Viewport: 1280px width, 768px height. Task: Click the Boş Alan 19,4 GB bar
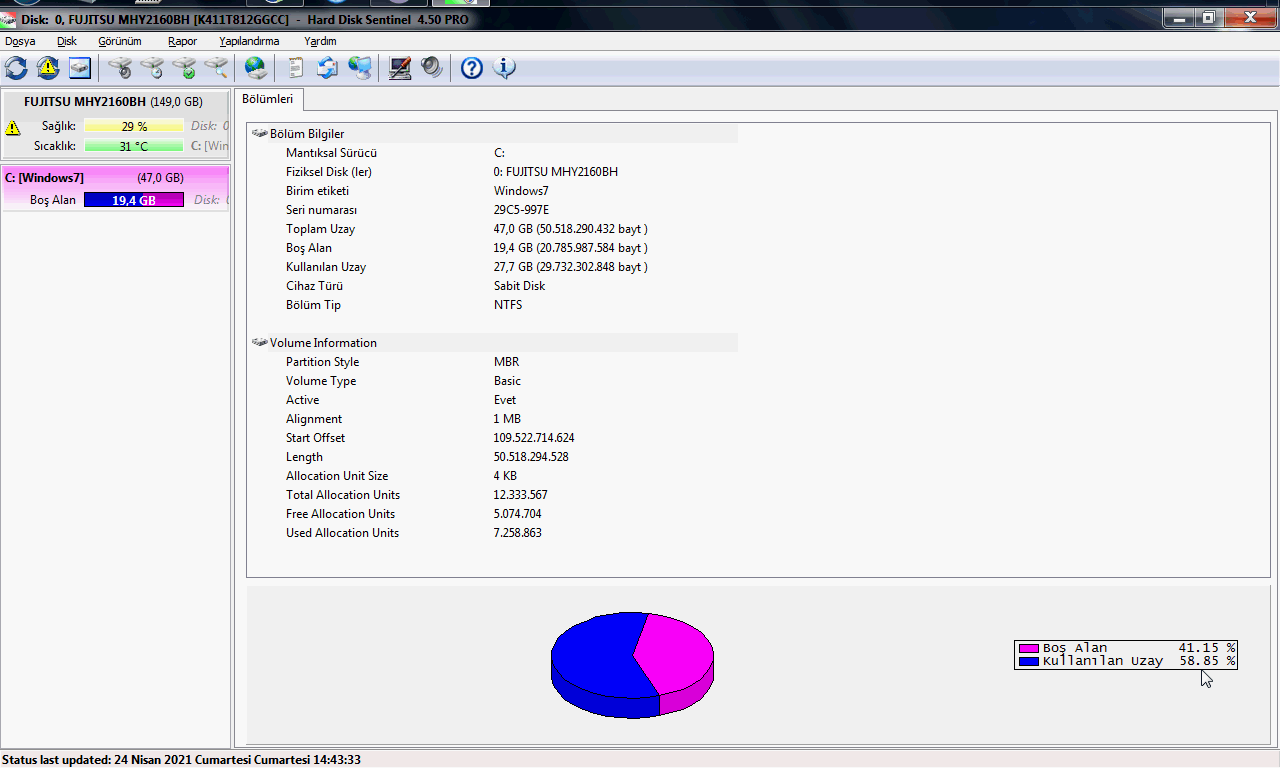[x=134, y=200]
